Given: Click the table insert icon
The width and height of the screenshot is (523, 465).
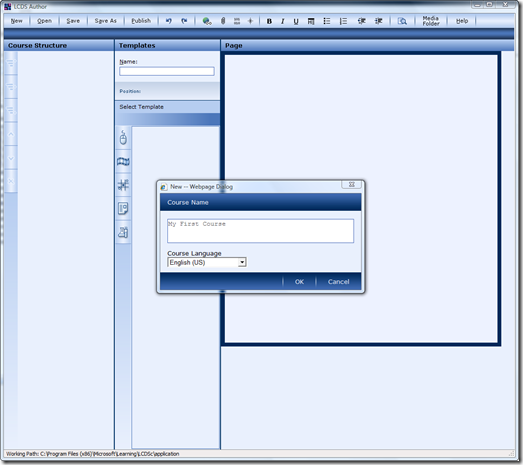Looking at the screenshot, I should point(311,21).
